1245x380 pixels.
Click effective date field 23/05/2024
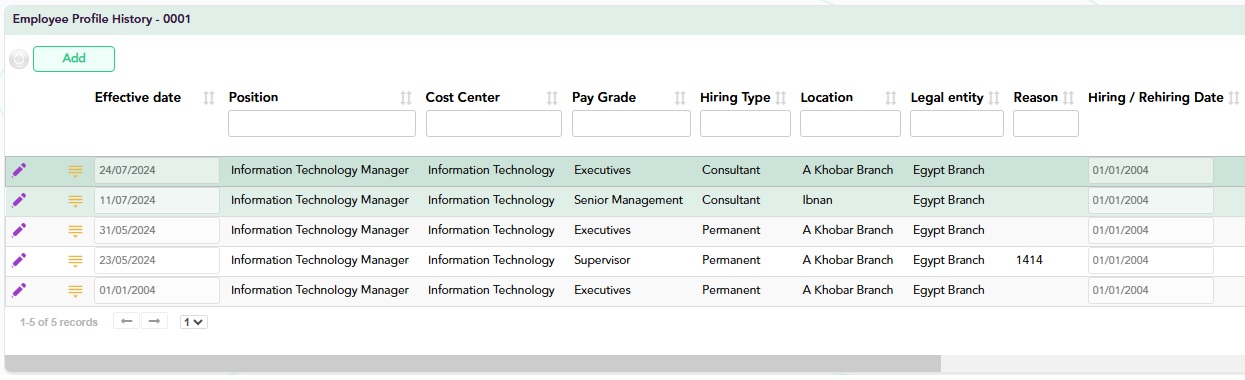(157, 260)
